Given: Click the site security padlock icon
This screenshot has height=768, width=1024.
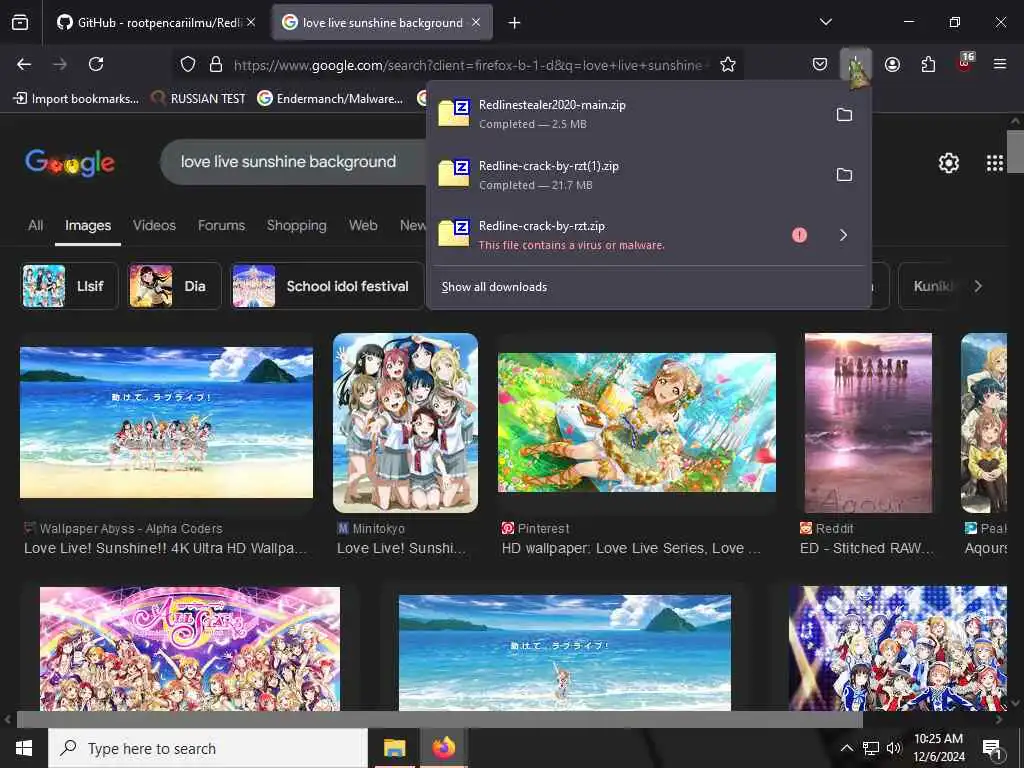Looking at the screenshot, I should [x=216, y=64].
